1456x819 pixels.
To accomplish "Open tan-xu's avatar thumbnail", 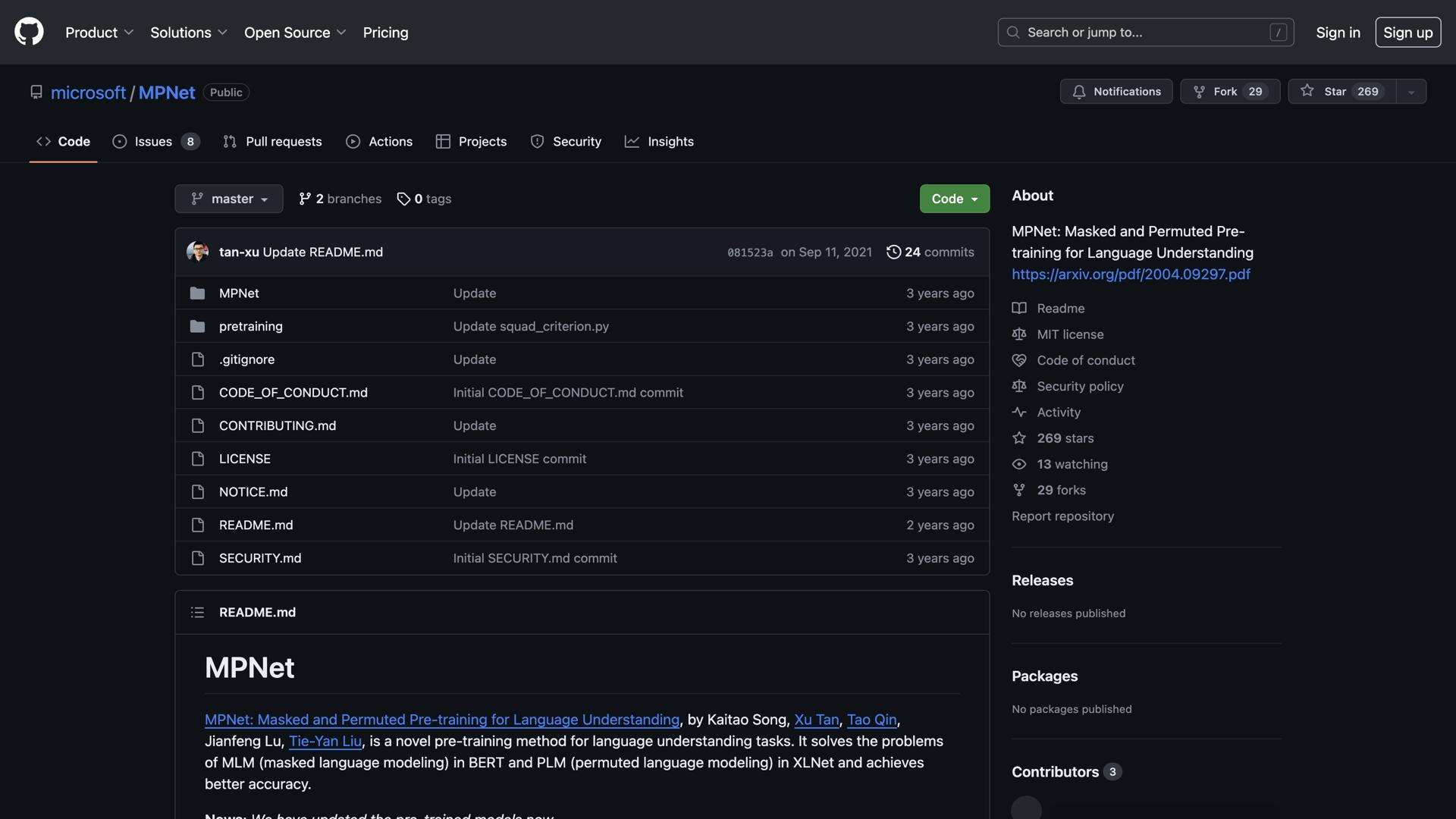I will [x=197, y=252].
